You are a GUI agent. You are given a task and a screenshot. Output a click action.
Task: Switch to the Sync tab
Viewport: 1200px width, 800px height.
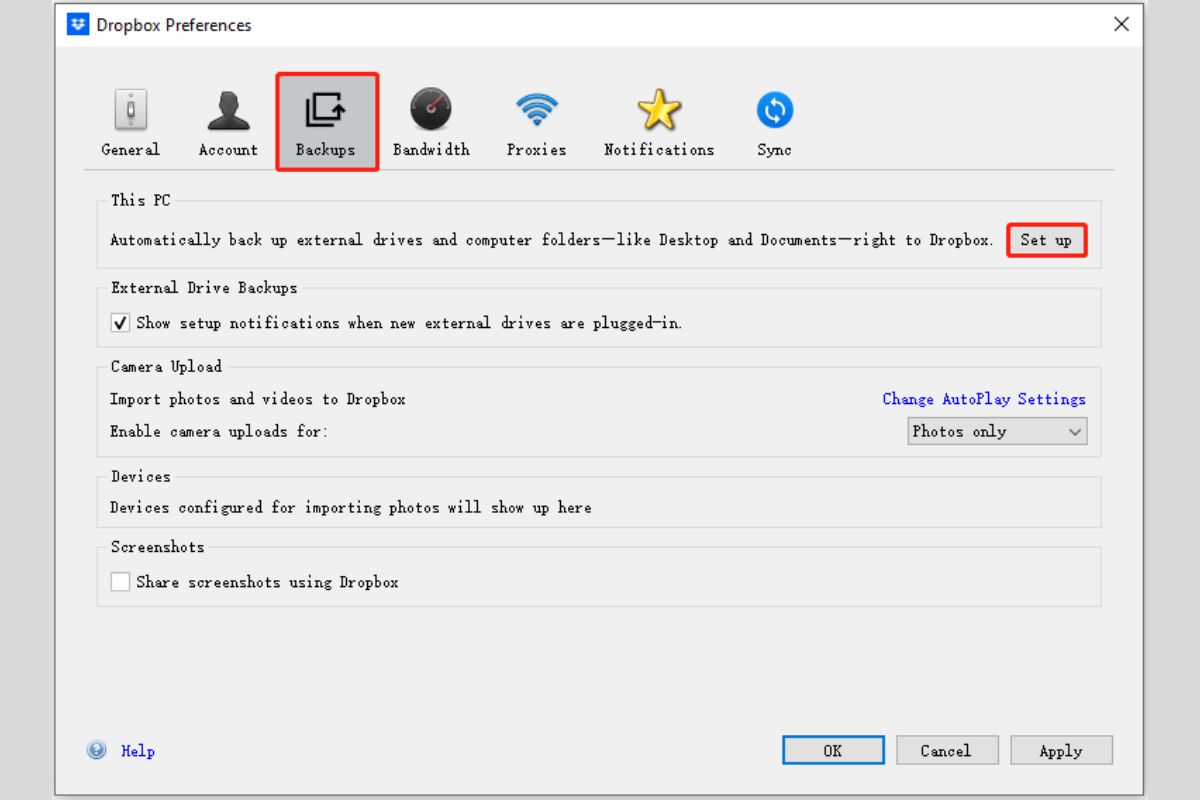pos(774,123)
